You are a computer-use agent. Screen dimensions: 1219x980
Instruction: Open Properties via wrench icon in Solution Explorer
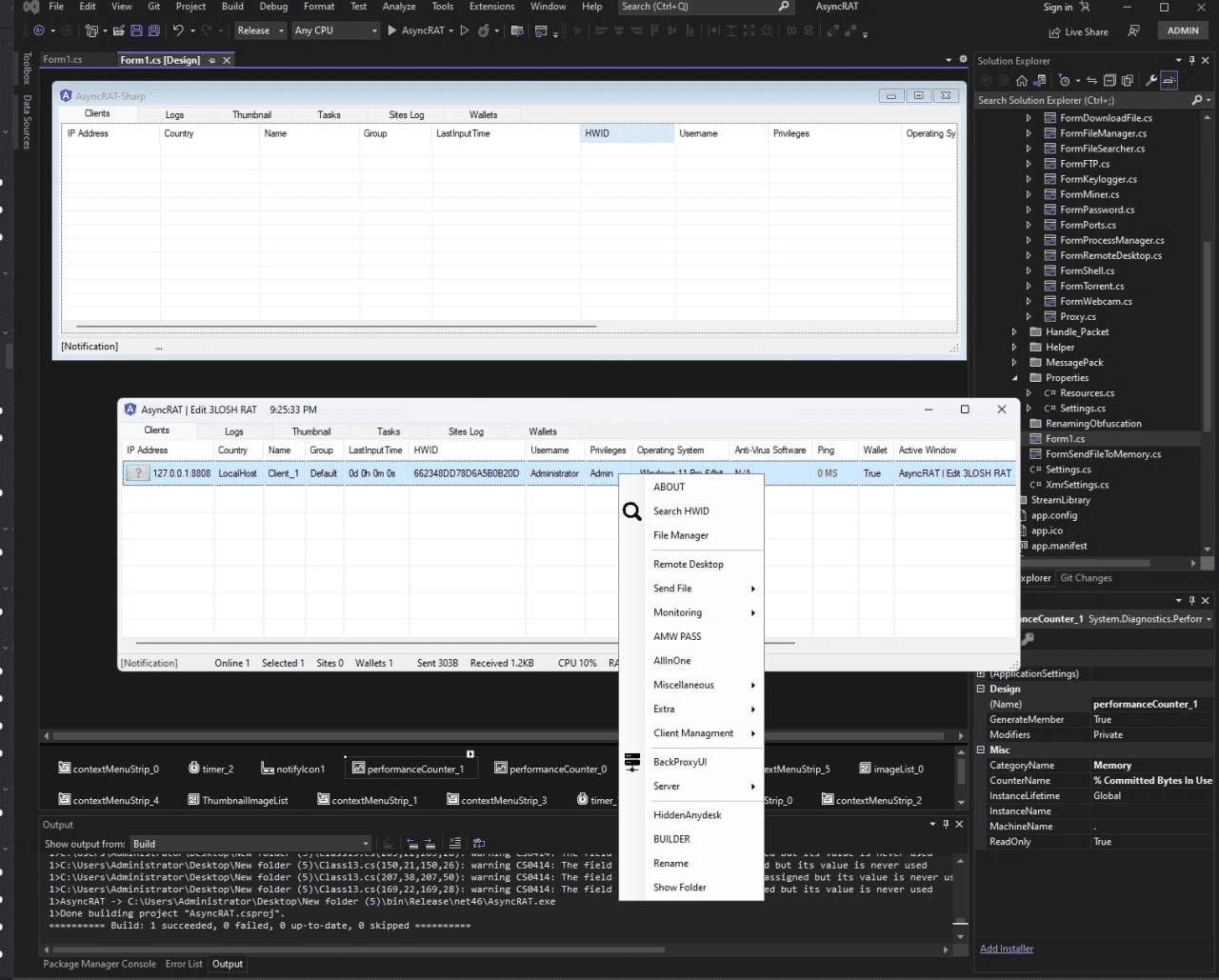click(x=1150, y=81)
